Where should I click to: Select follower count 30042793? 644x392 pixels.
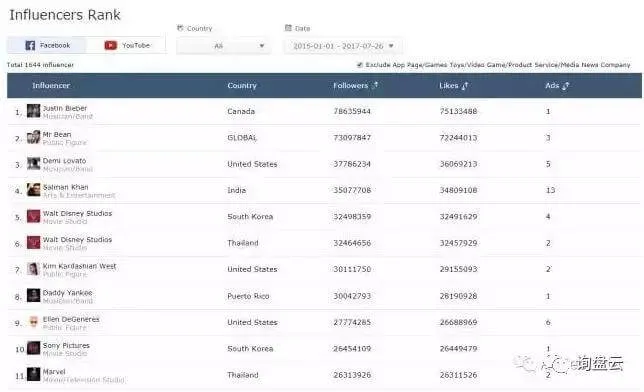352,296
